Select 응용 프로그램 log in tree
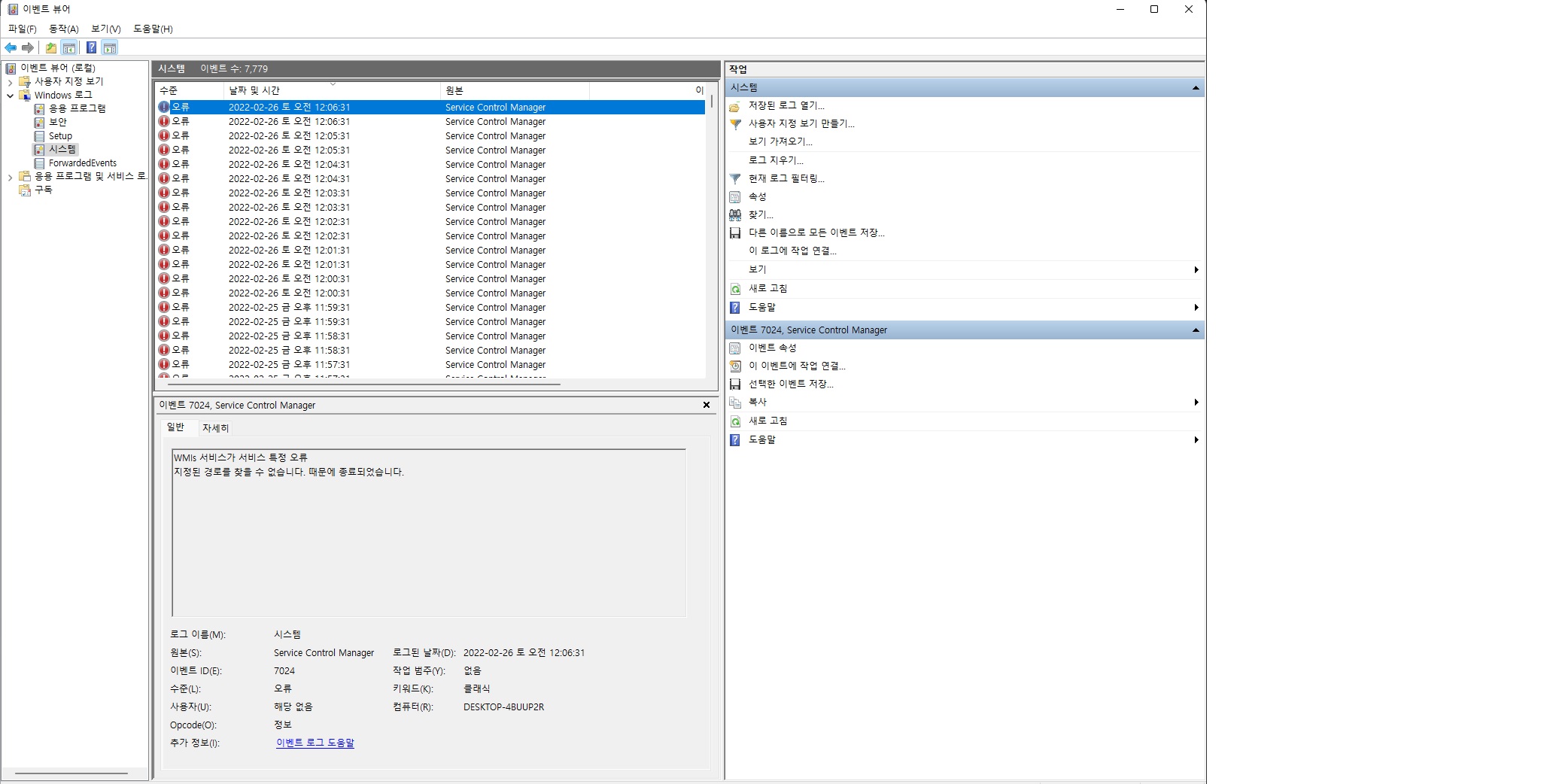This screenshot has width=1553, height=784. [x=77, y=109]
